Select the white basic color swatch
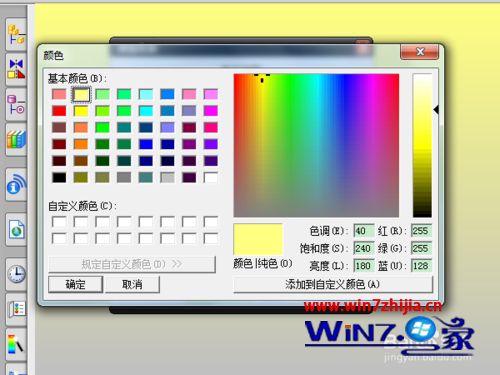Viewport: 500px width, 375px height. click(211, 177)
